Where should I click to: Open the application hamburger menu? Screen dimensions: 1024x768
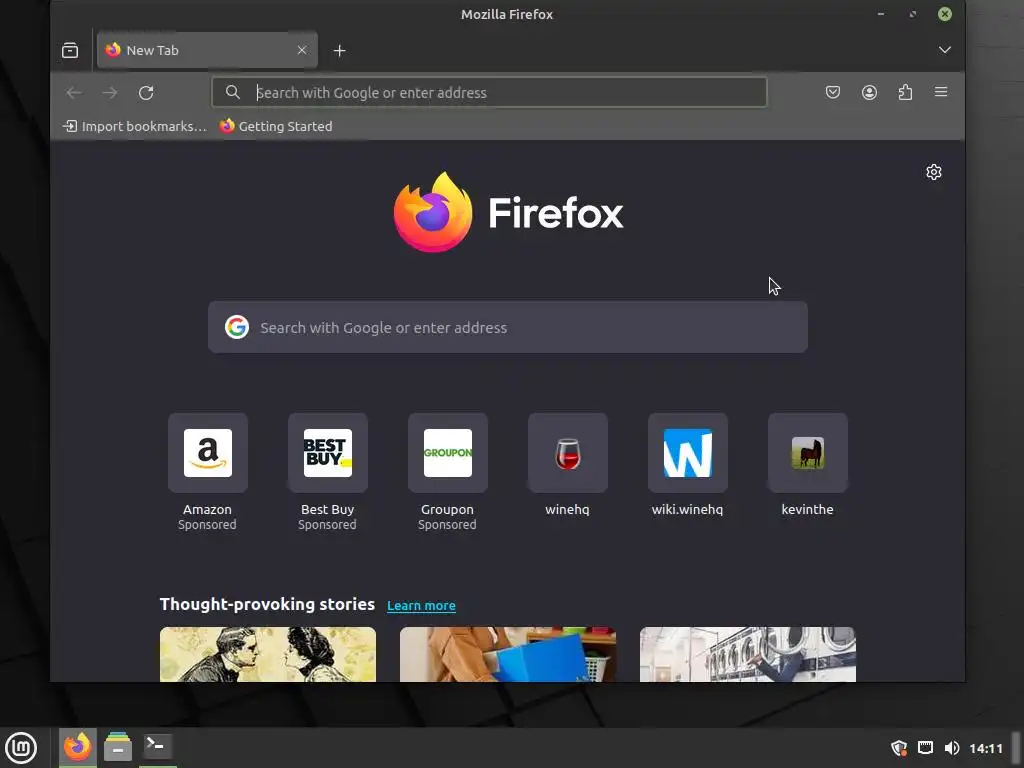pyautogui.click(x=941, y=92)
